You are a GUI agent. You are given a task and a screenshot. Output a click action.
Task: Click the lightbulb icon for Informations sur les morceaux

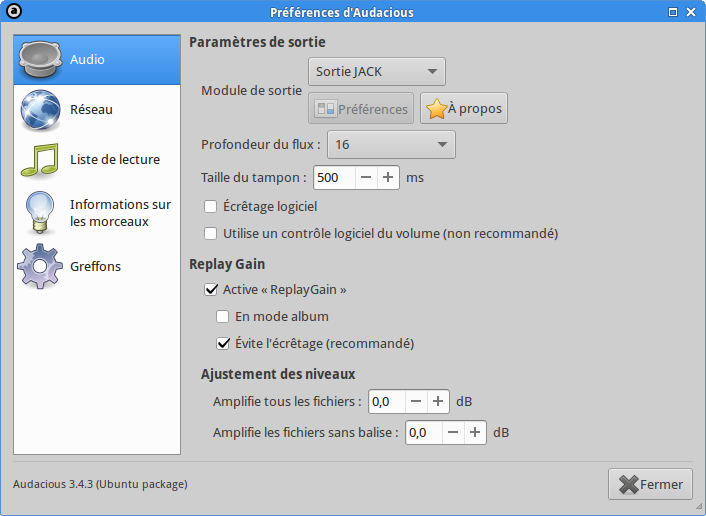pyautogui.click(x=40, y=212)
